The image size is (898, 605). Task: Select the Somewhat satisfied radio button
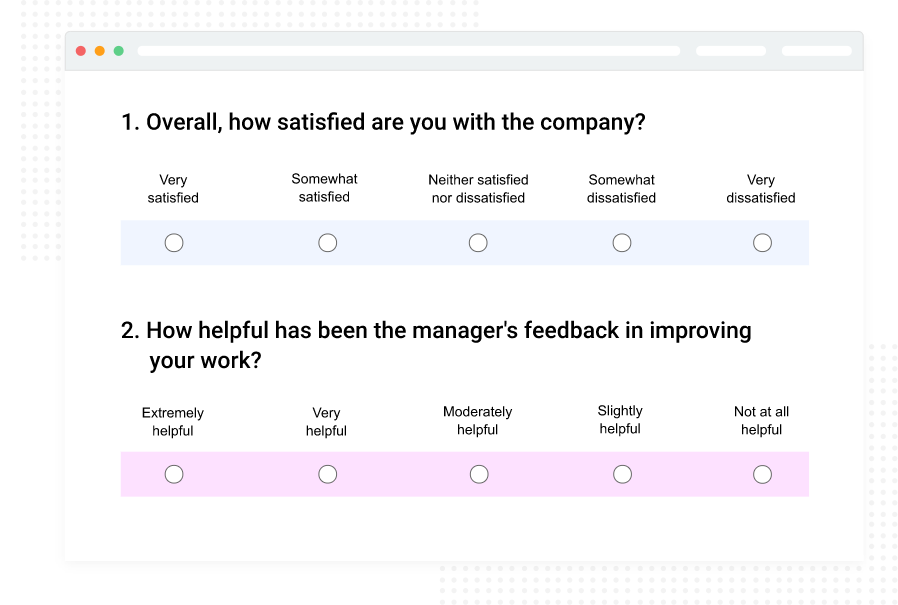[x=327, y=242]
